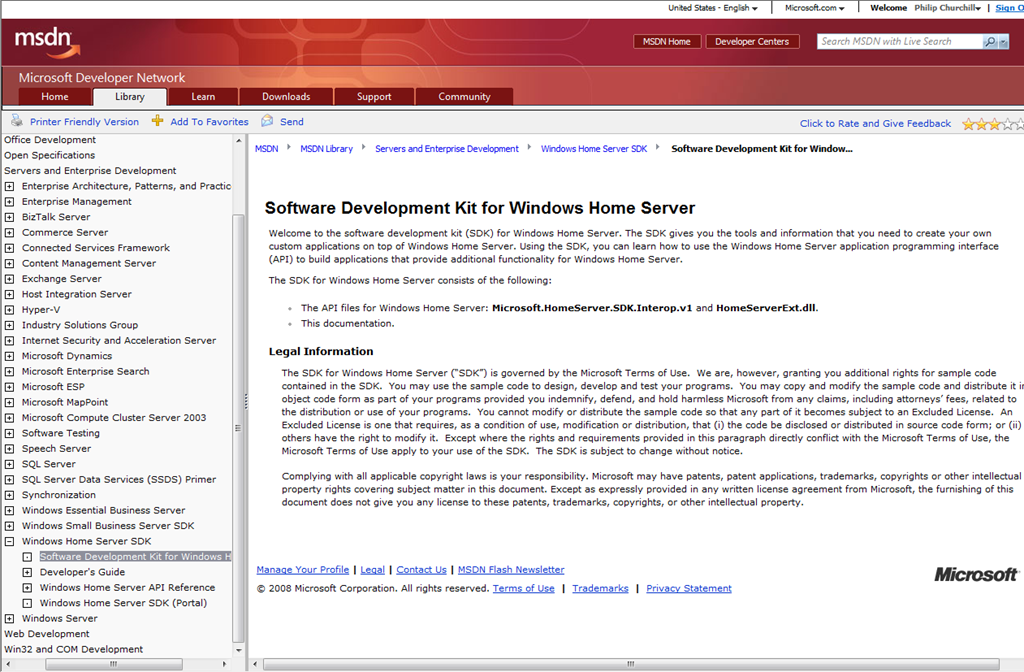
Task: Open the Support tab
Action: click(374, 97)
